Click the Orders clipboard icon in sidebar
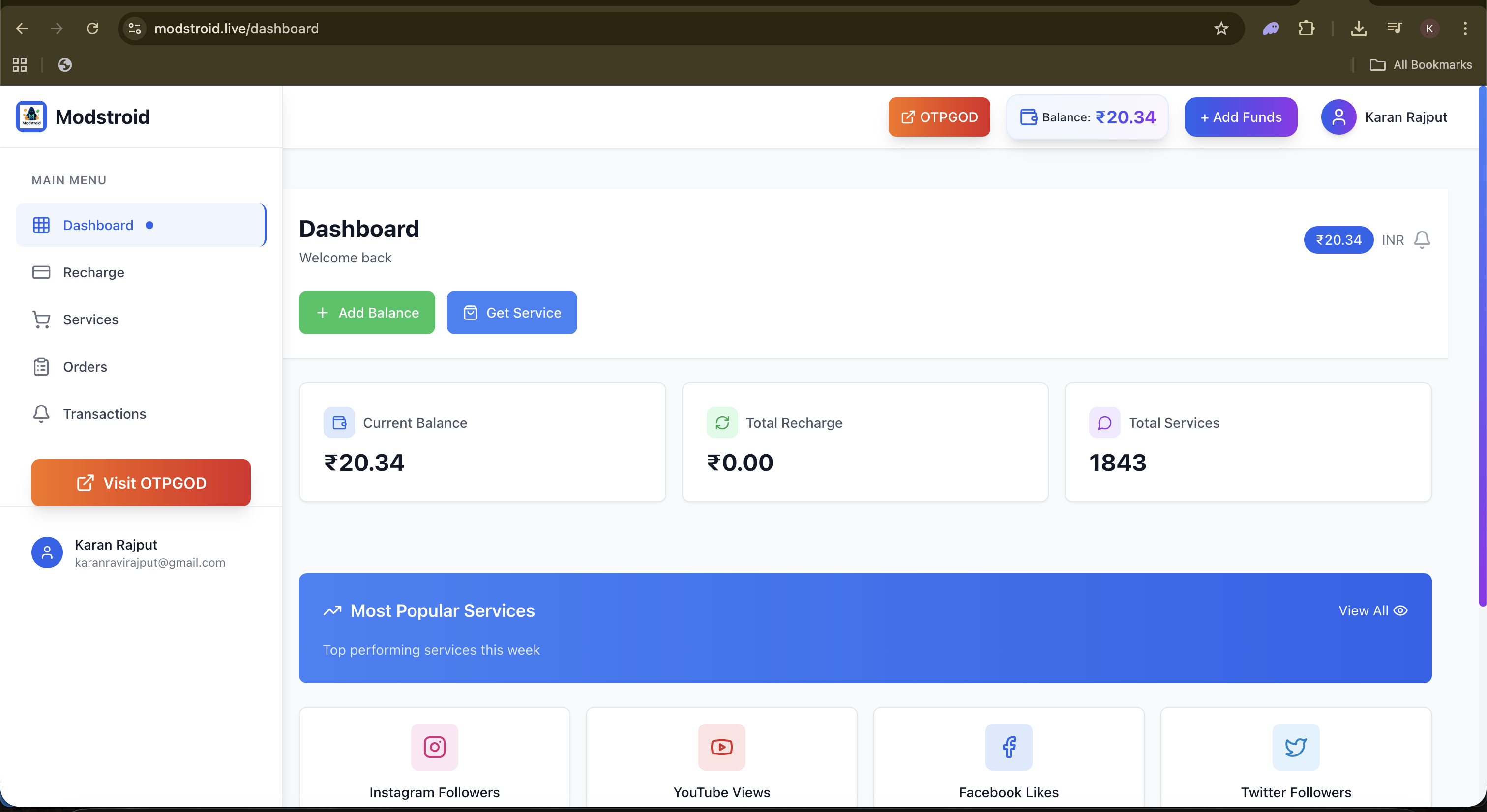This screenshot has width=1487, height=812. tap(41, 367)
